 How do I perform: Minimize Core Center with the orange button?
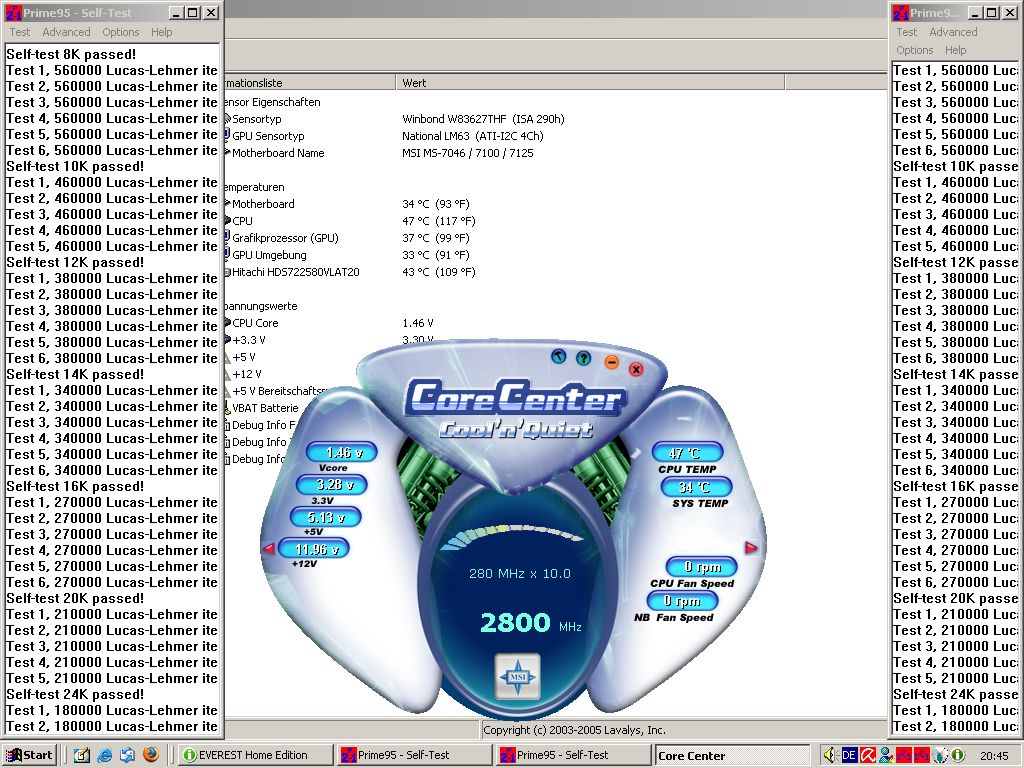point(612,362)
